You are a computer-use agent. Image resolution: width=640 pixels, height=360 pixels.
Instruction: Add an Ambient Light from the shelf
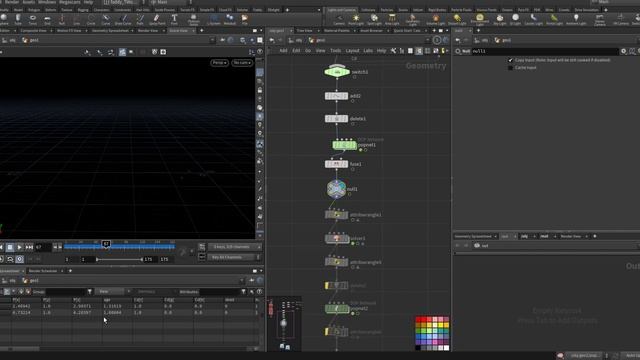tap(576, 19)
